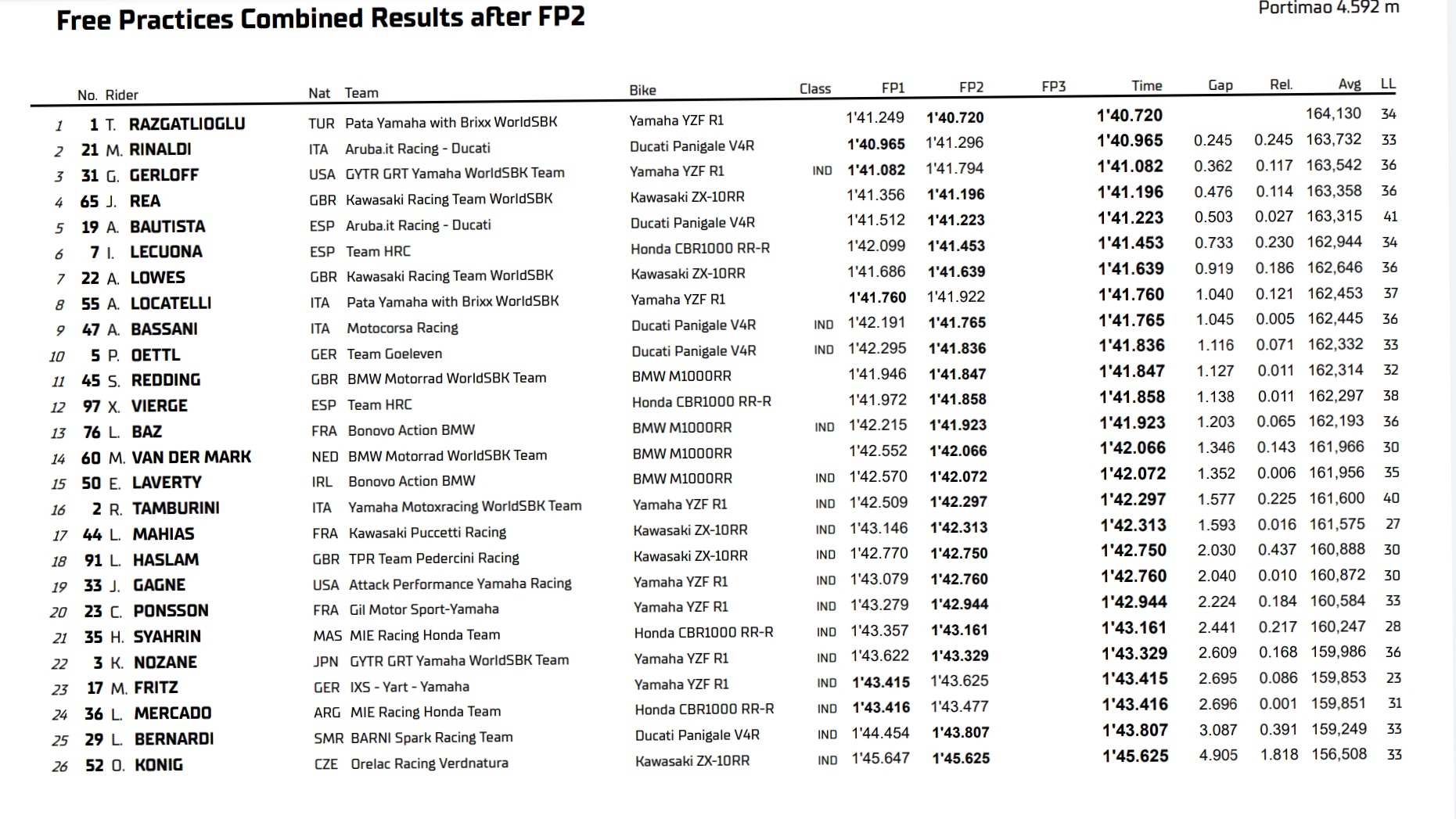1456x819 pixels.
Task: Click the Team column header
Action: (x=361, y=92)
